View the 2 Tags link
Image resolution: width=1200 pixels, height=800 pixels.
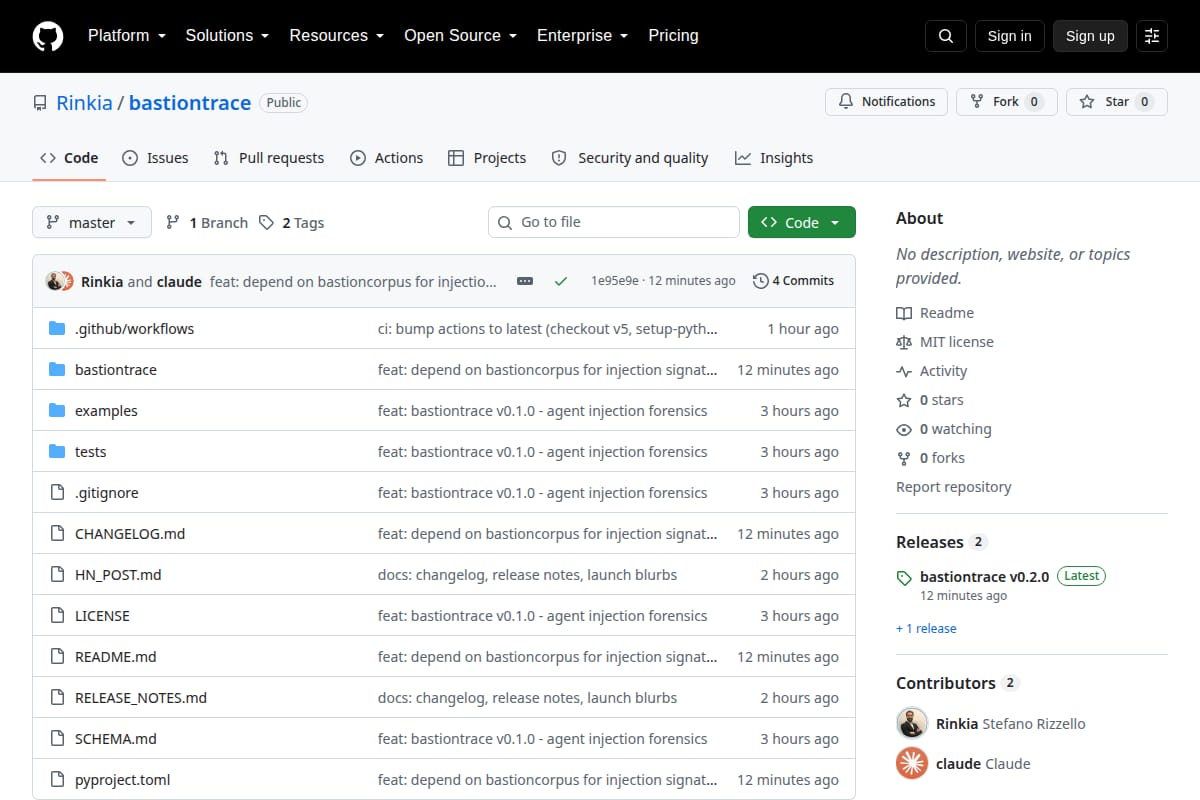[291, 223]
